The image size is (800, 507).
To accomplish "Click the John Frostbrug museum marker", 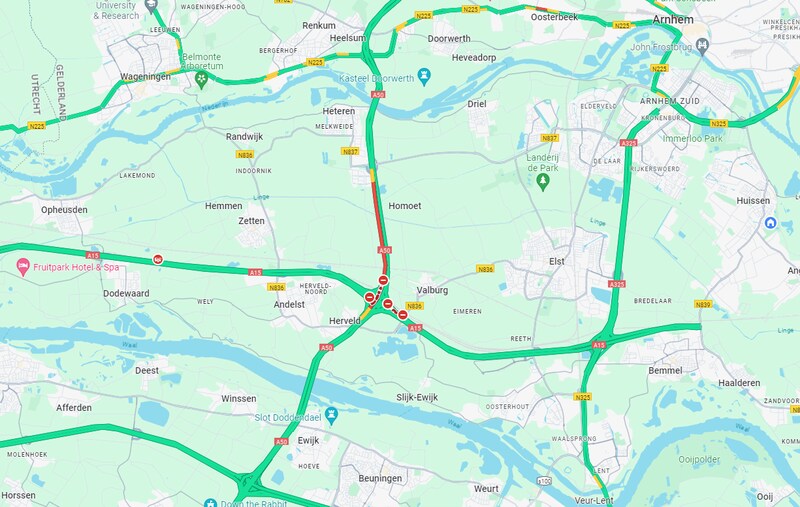I will click(x=703, y=46).
